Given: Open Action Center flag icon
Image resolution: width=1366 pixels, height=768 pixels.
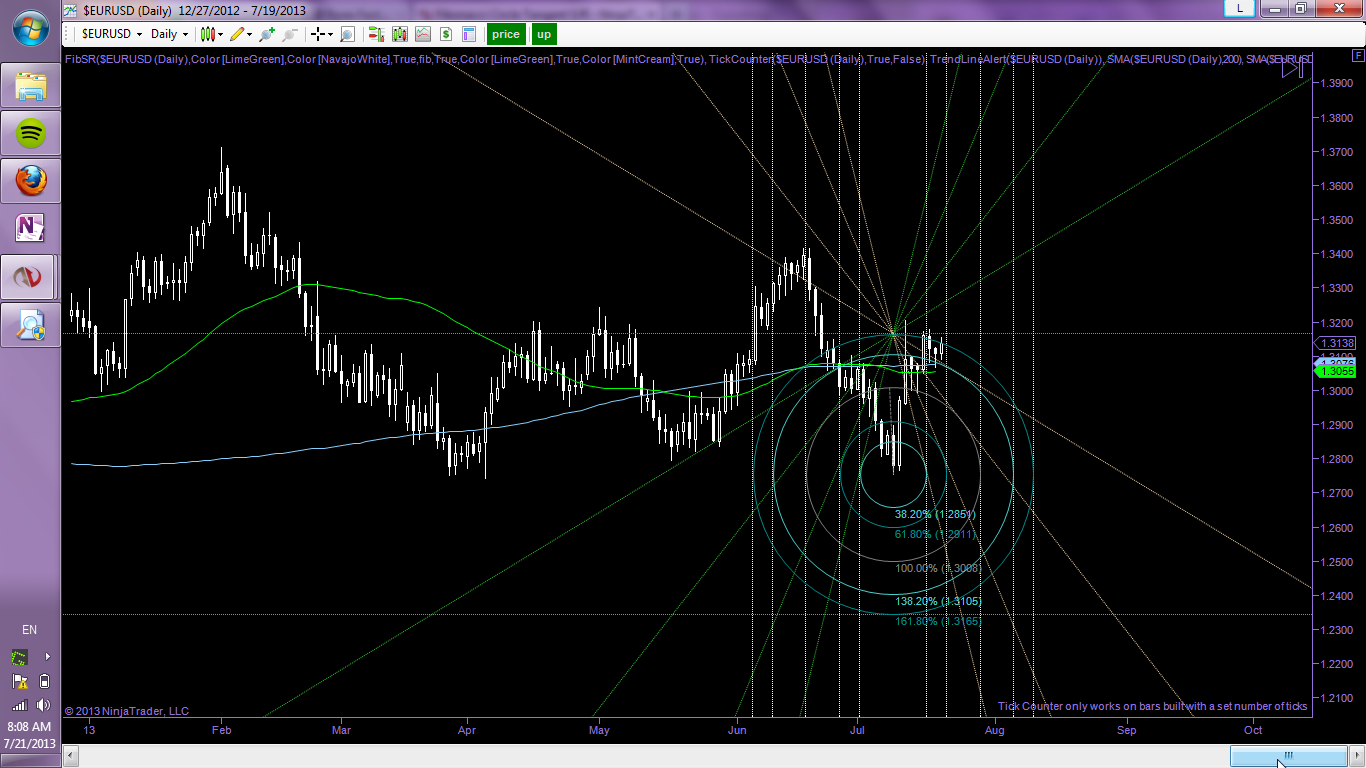Looking at the screenshot, I should (19, 682).
